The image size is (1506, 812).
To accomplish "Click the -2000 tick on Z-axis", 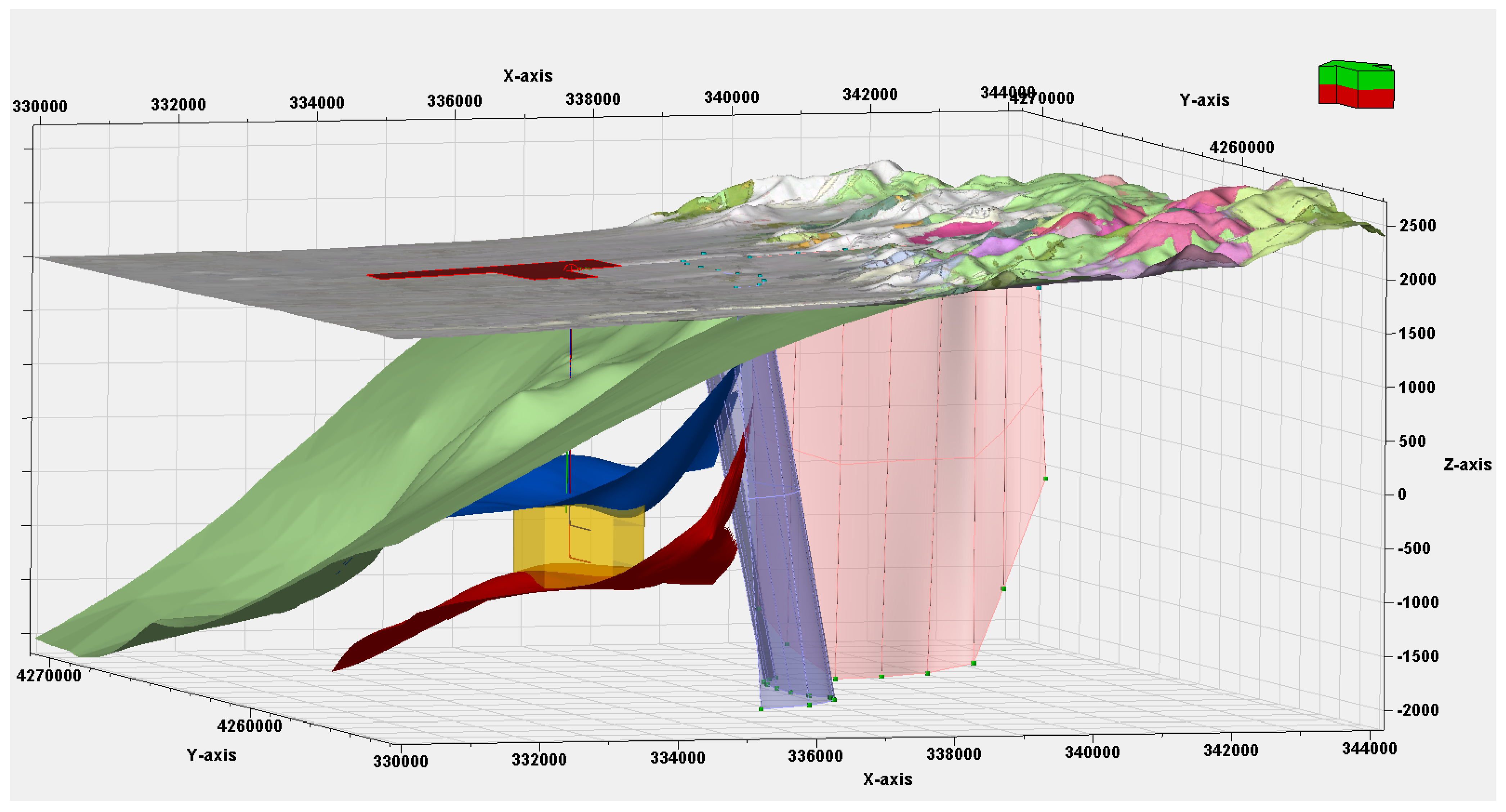I will [1417, 710].
